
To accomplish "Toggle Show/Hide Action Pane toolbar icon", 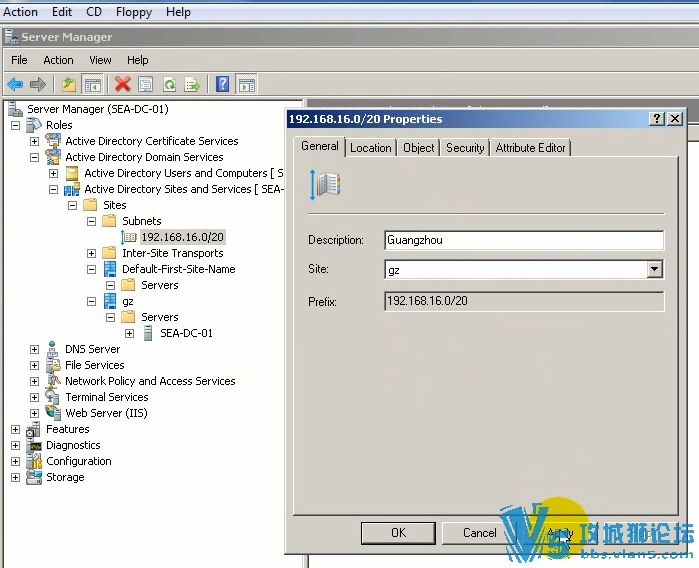I will (x=246, y=84).
